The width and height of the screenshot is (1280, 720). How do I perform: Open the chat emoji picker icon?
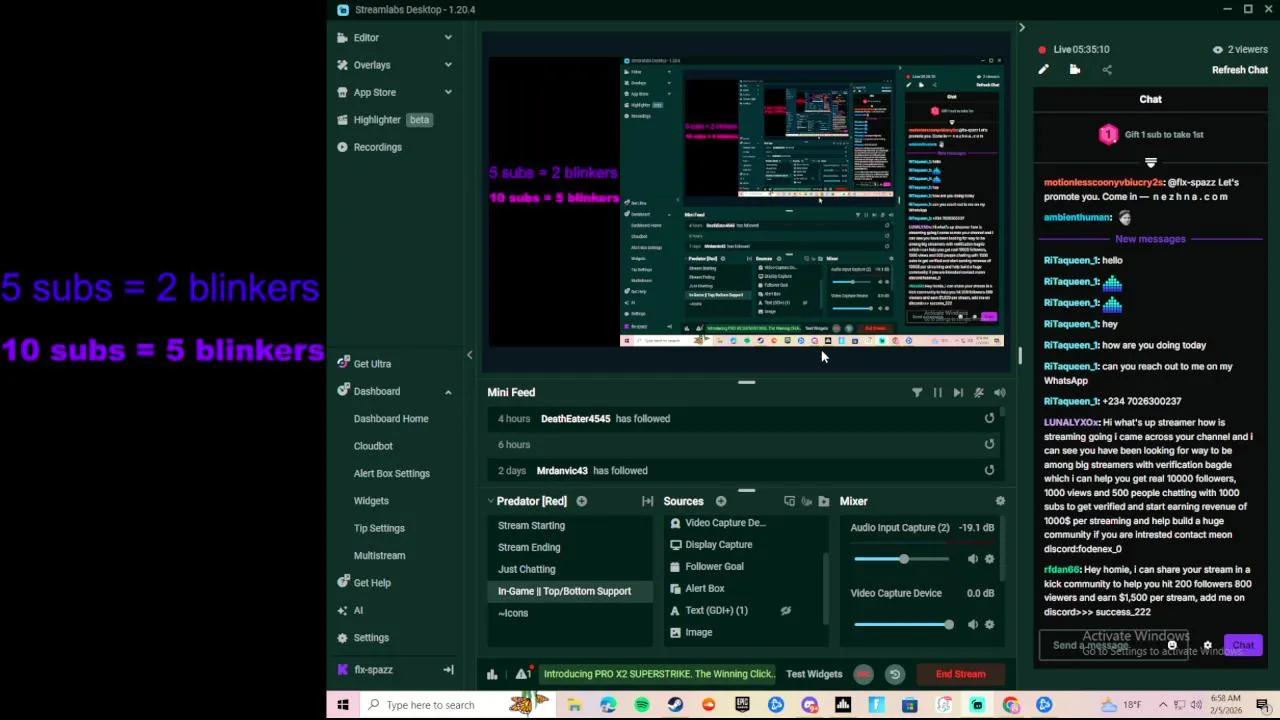pos(1172,646)
